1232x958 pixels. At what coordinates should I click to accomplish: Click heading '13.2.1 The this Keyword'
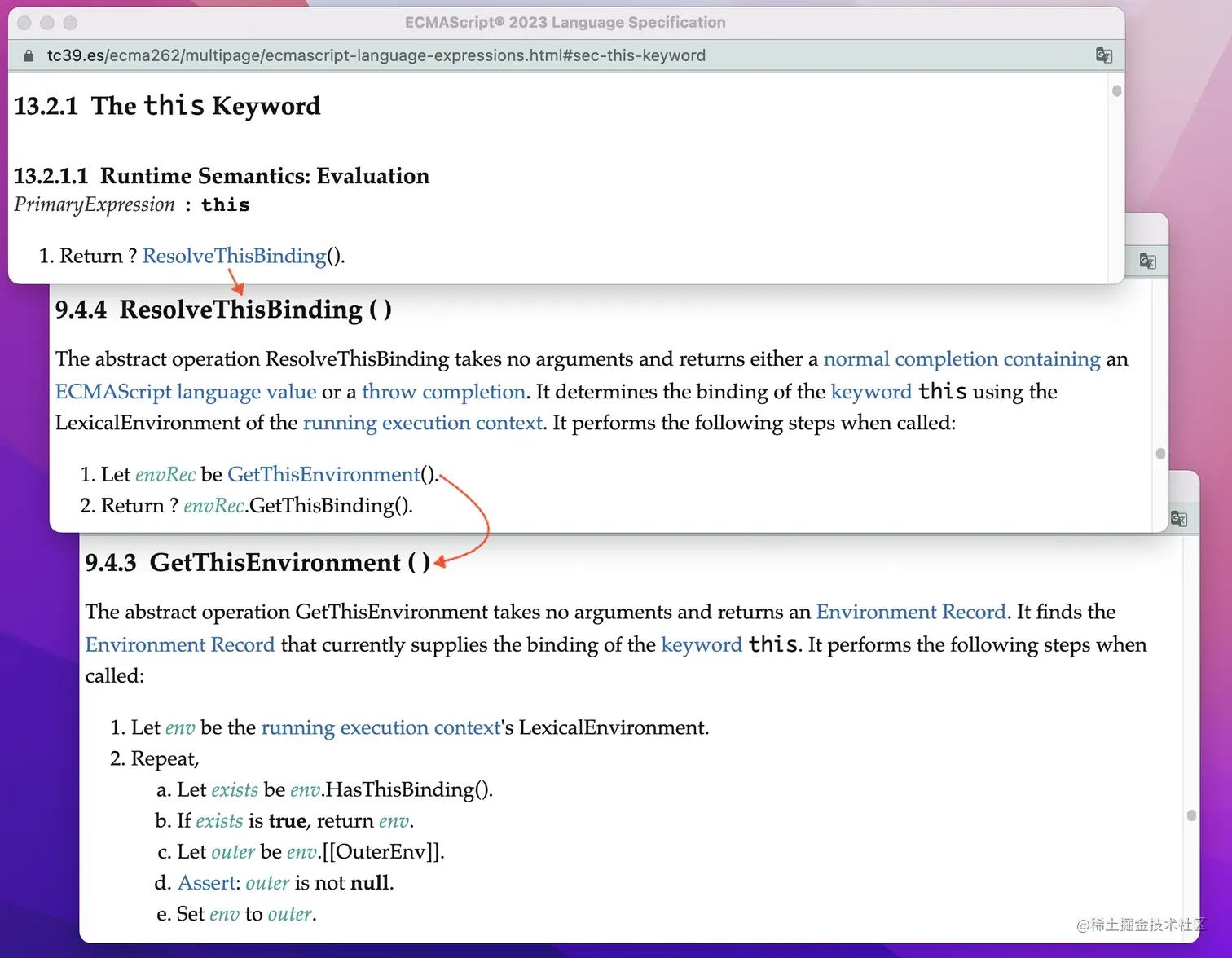(167, 106)
